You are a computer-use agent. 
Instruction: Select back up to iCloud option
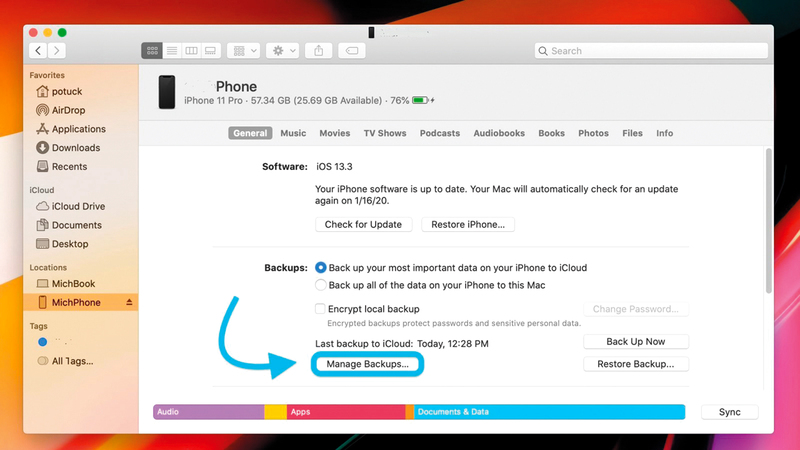coord(321,268)
